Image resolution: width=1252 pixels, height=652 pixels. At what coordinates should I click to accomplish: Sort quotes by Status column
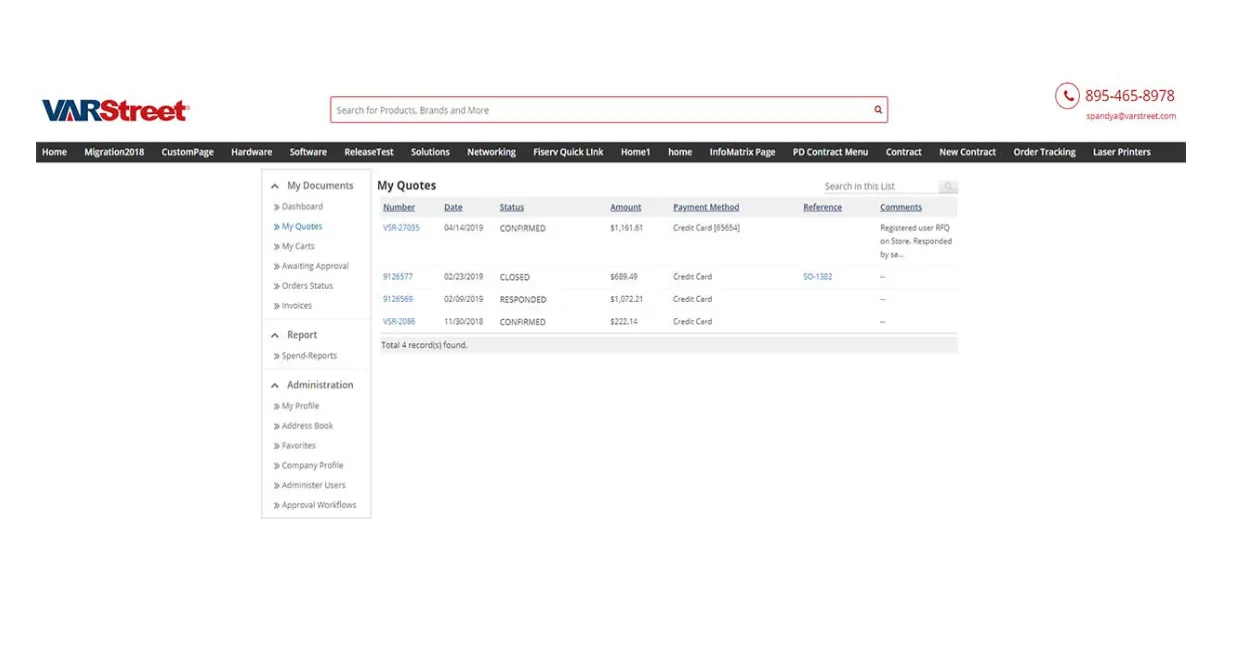[x=512, y=208]
